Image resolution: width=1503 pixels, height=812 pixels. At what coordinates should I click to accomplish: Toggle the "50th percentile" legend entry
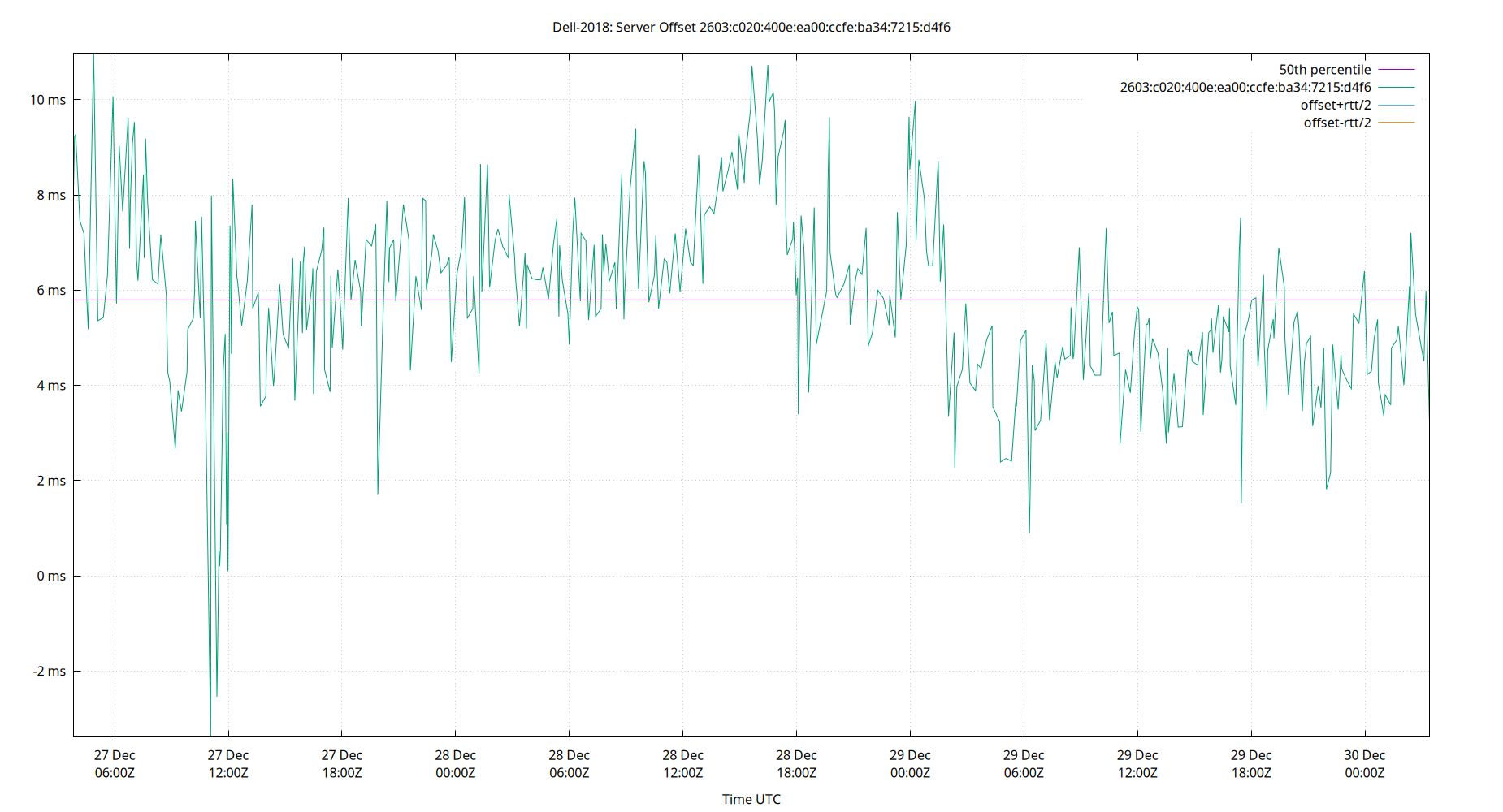(1326, 69)
